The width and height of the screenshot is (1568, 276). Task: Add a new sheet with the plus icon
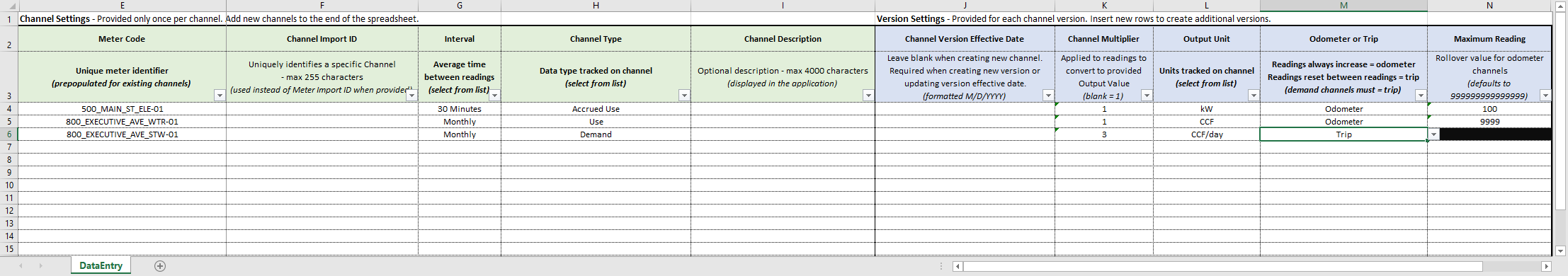point(160,266)
